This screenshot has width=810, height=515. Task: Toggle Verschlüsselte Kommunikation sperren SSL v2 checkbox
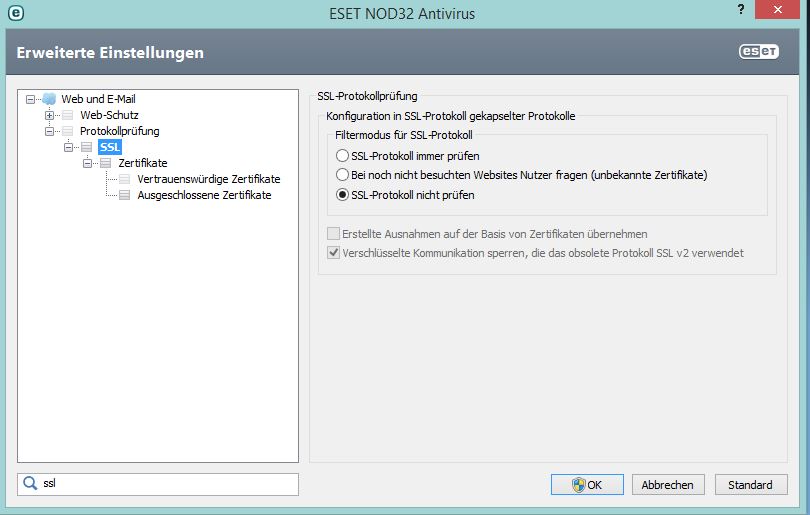click(x=333, y=253)
